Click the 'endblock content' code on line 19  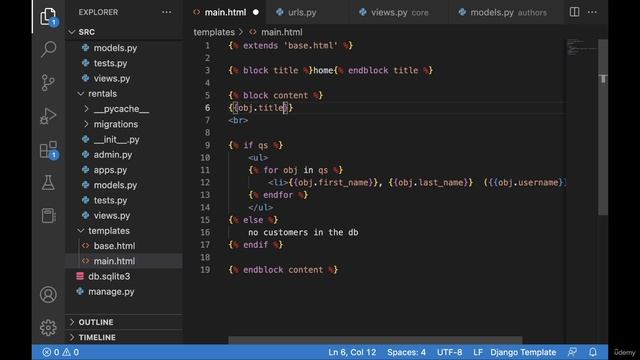pos(283,270)
